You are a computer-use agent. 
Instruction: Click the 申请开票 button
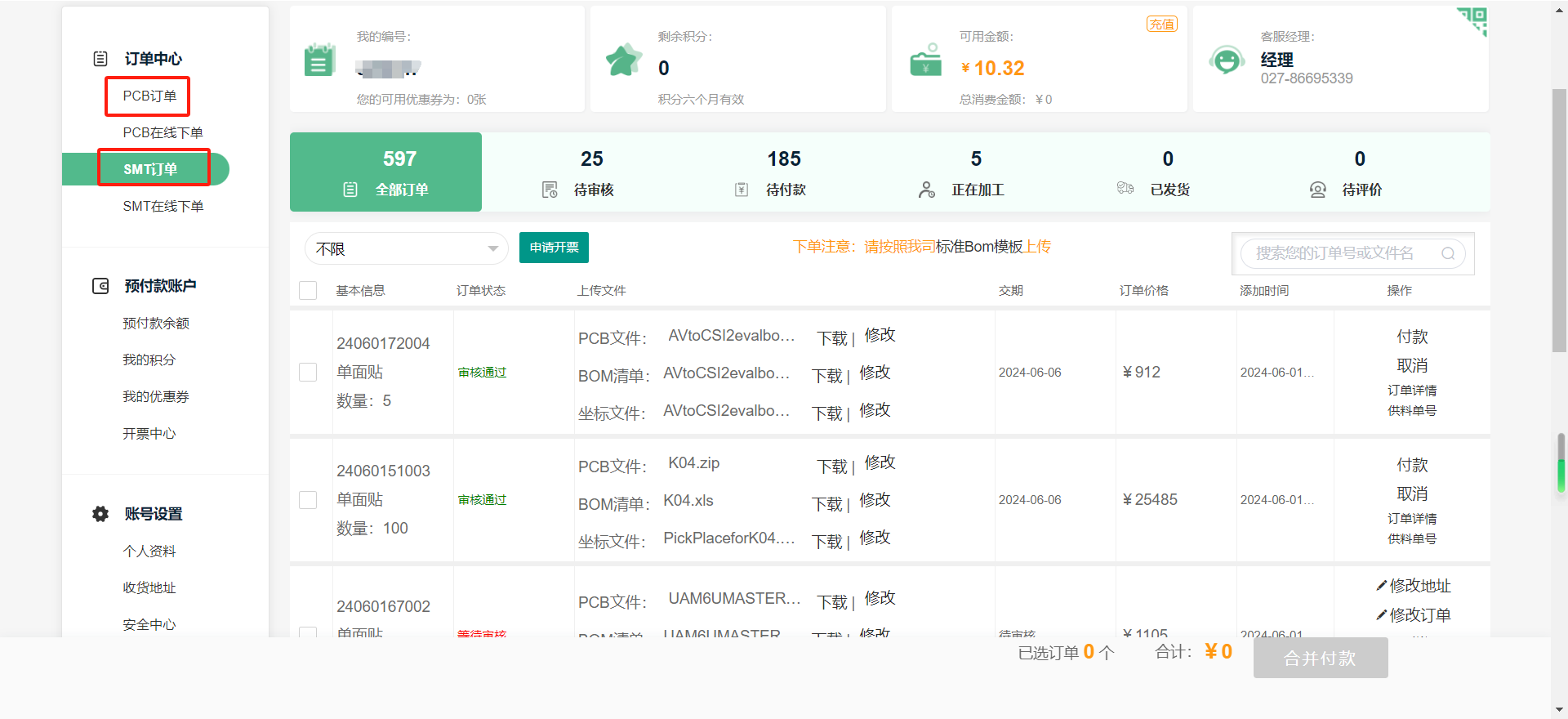(554, 248)
